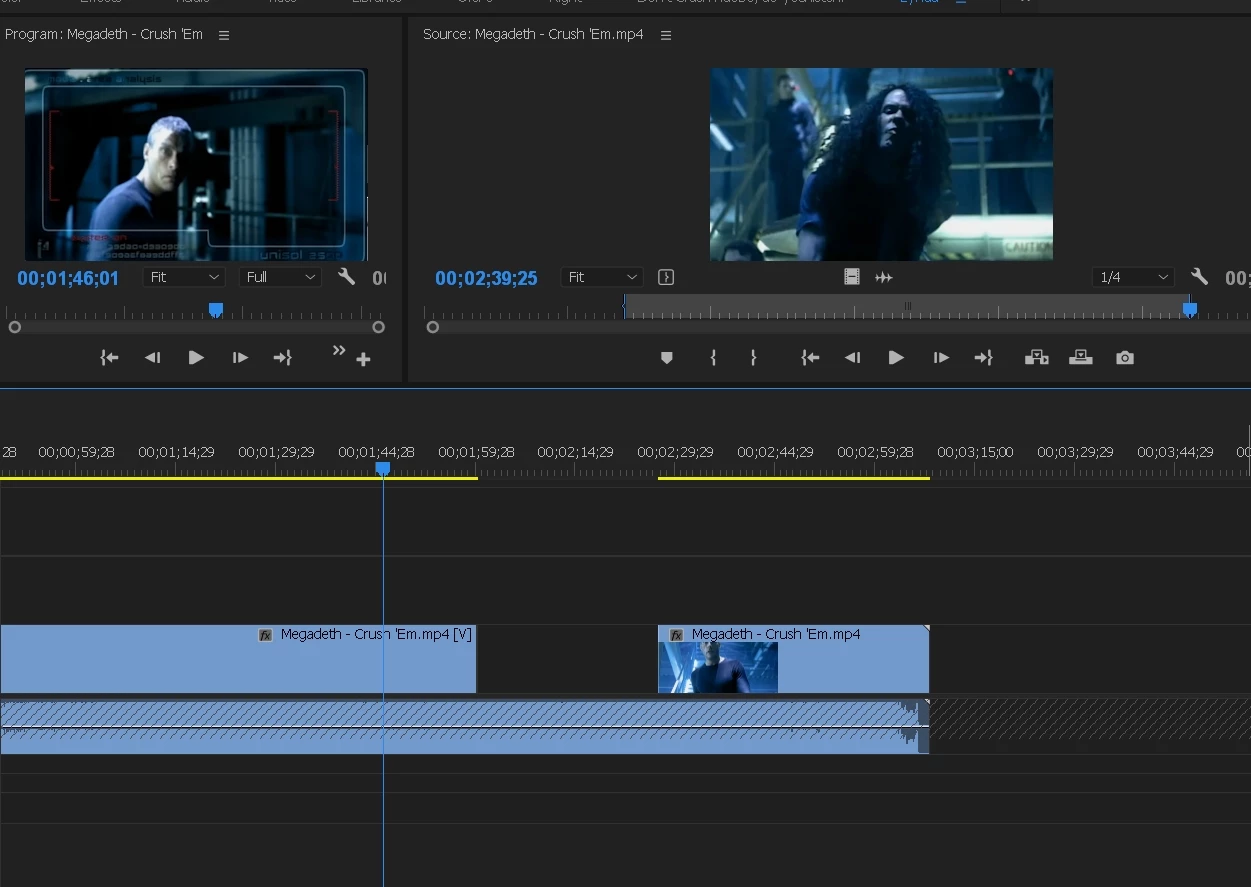1251x887 pixels.
Task: Click timeline ruler at 00;02;14;29
Action: coord(575,452)
